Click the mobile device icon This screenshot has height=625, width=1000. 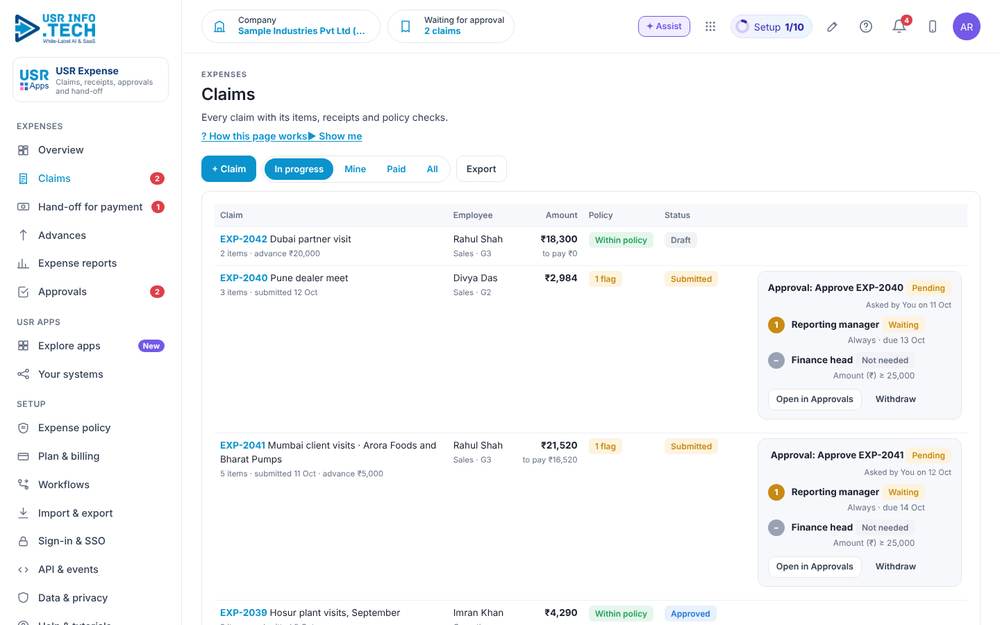[x=932, y=27]
